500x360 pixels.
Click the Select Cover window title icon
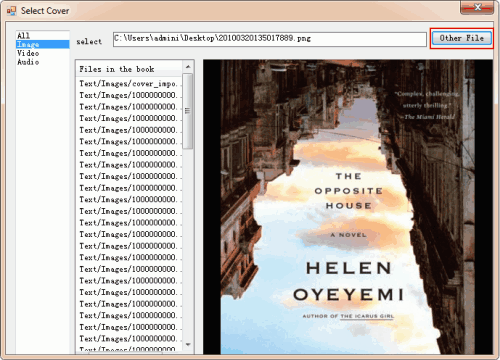click(11, 11)
